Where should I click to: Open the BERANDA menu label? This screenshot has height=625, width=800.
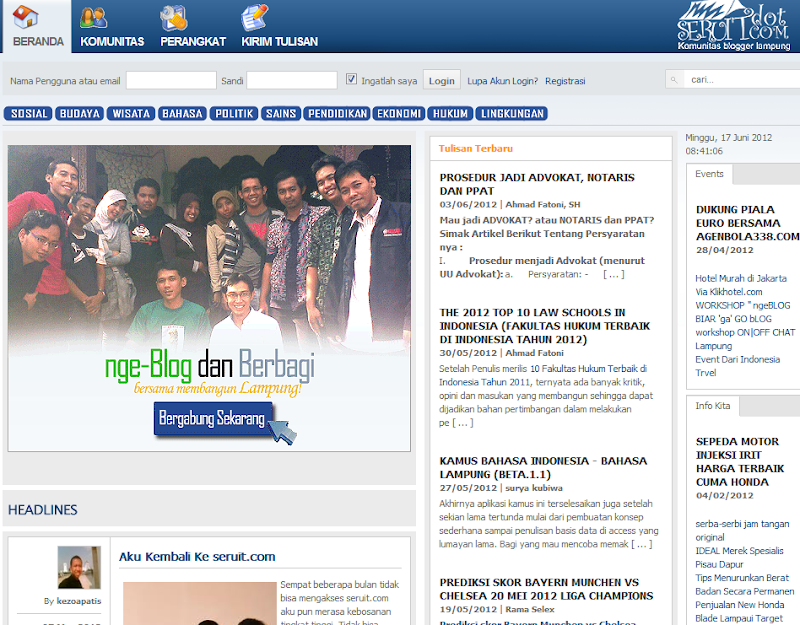point(38,42)
